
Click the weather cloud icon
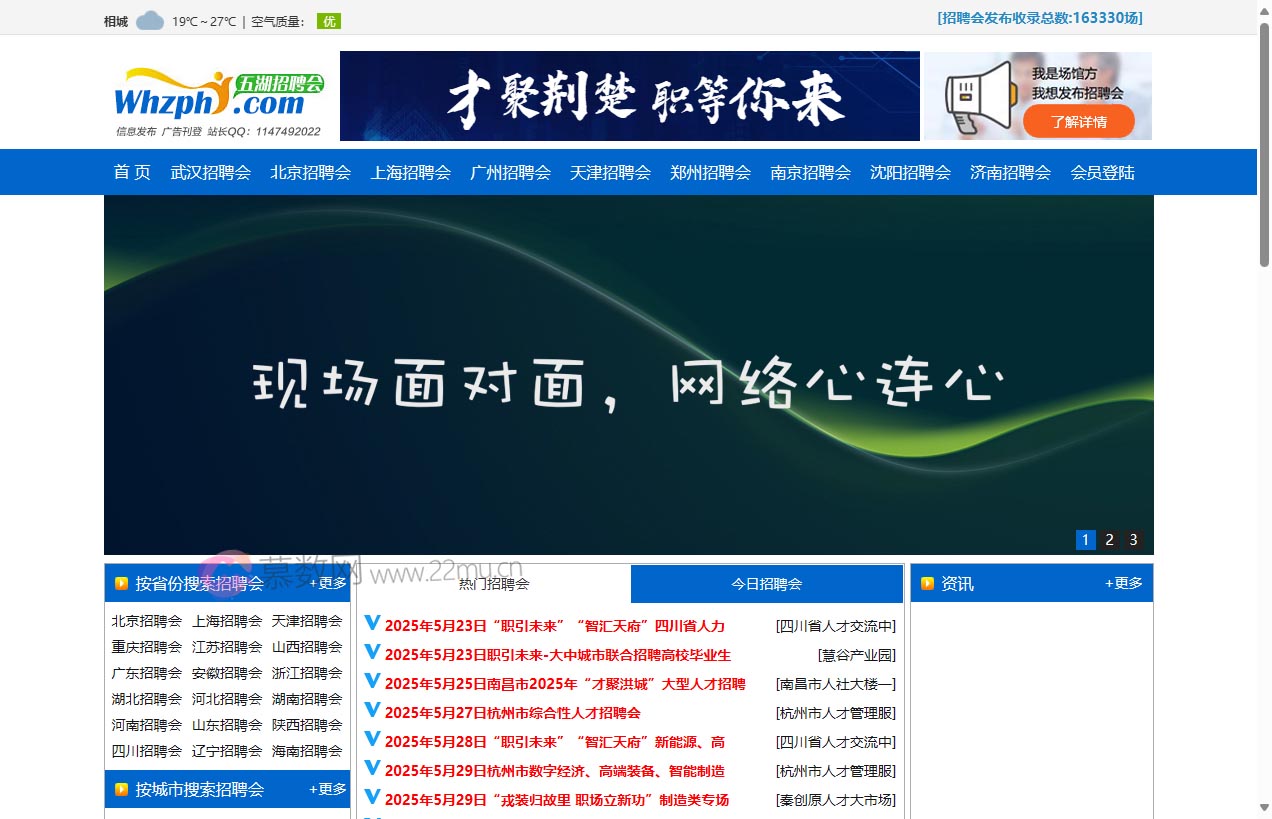148,19
